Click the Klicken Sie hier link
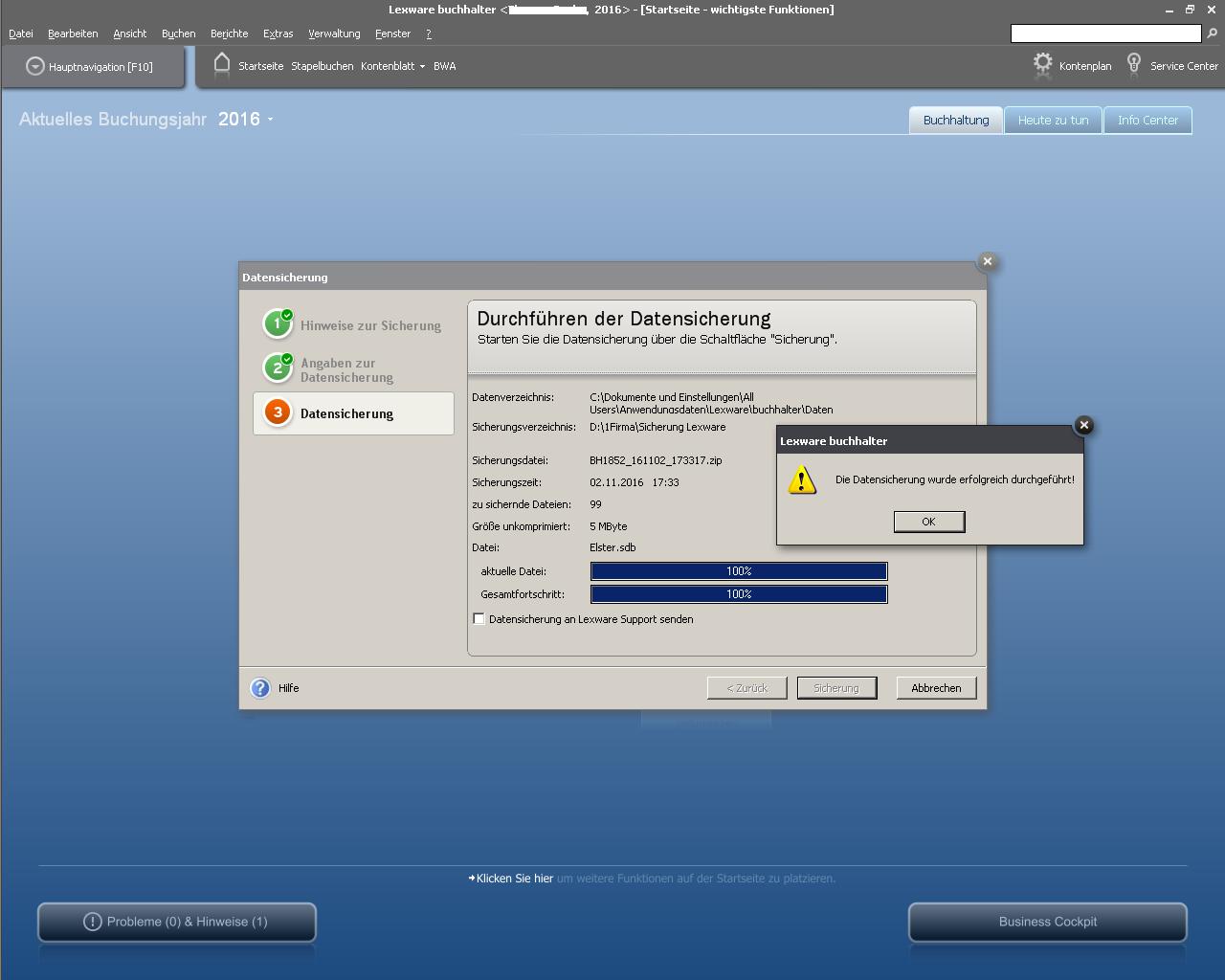The width and height of the screenshot is (1225, 980). tap(515, 879)
